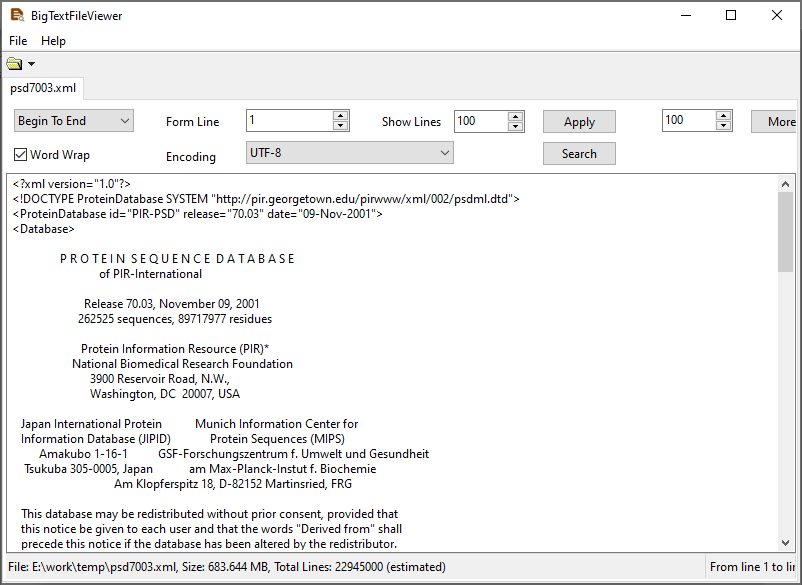
Task: Click the Form Line number field
Action: point(290,121)
